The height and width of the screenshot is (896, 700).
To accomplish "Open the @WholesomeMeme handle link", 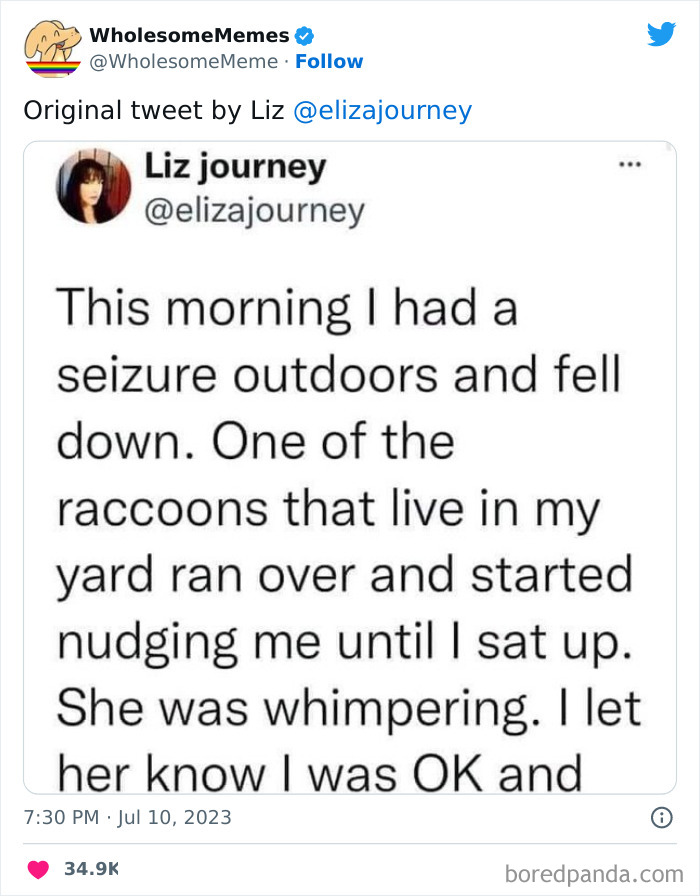I will [x=184, y=62].
